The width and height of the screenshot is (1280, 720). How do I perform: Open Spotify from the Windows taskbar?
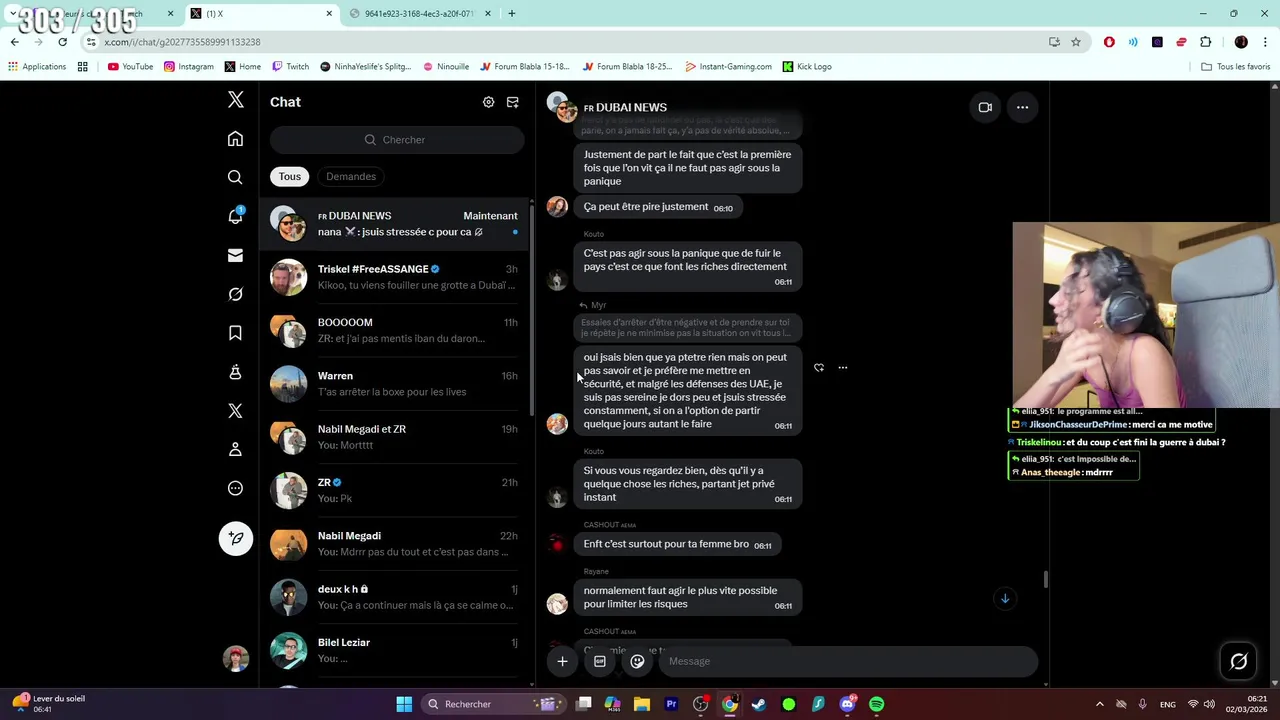(876, 704)
